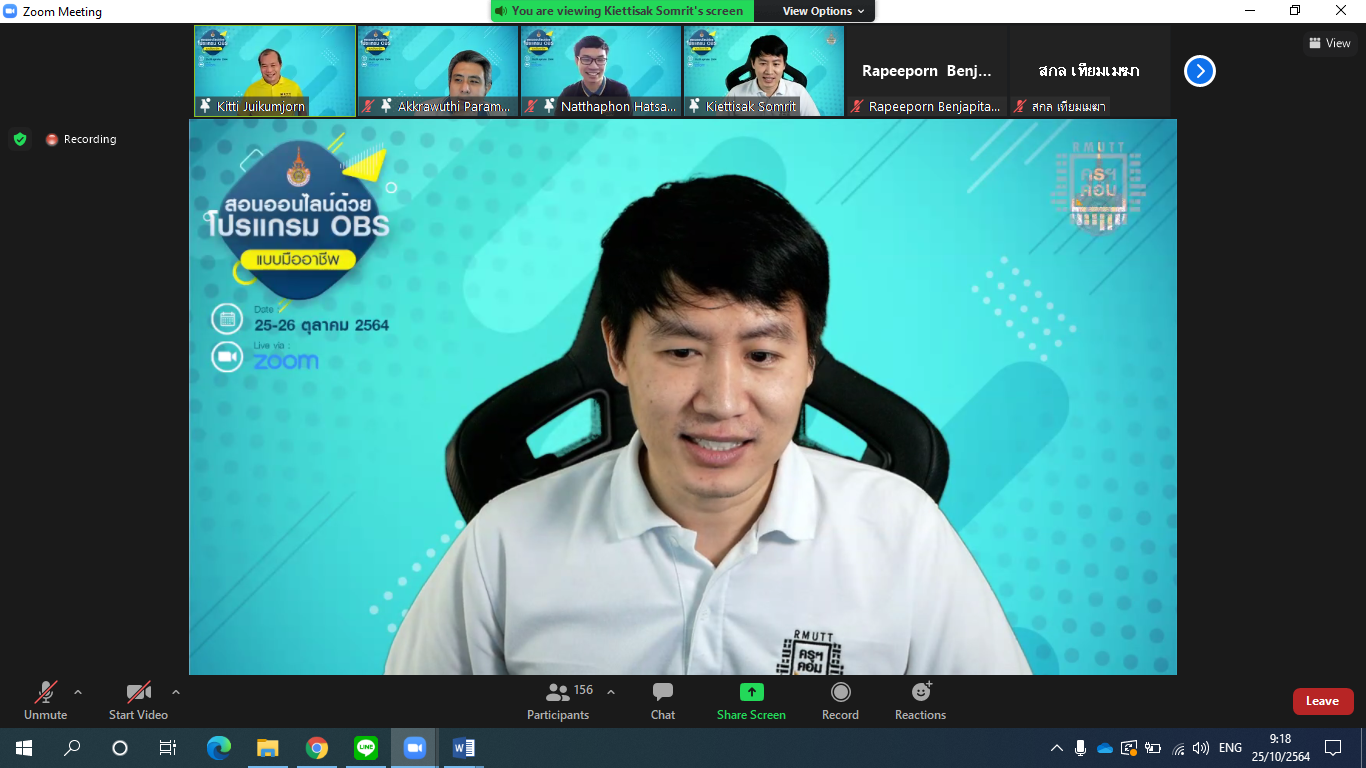Open Windows taskbar search
The width and height of the screenshot is (1366, 768).
72,748
